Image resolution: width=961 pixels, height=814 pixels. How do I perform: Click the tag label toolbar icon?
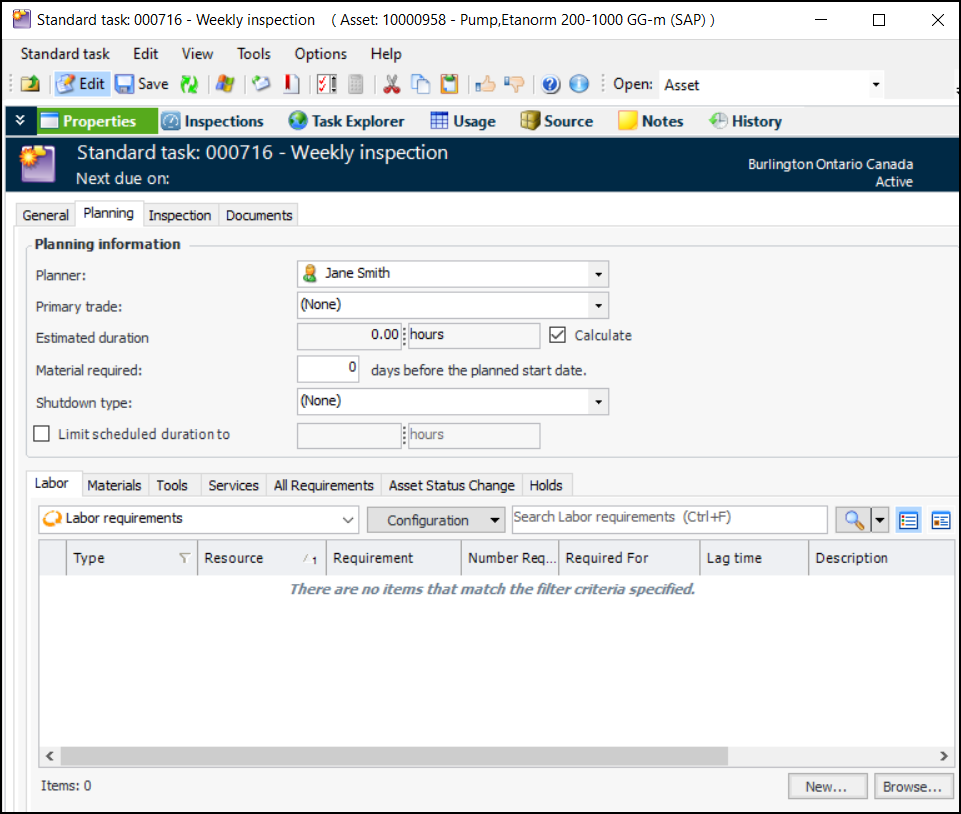click(262, 84)
